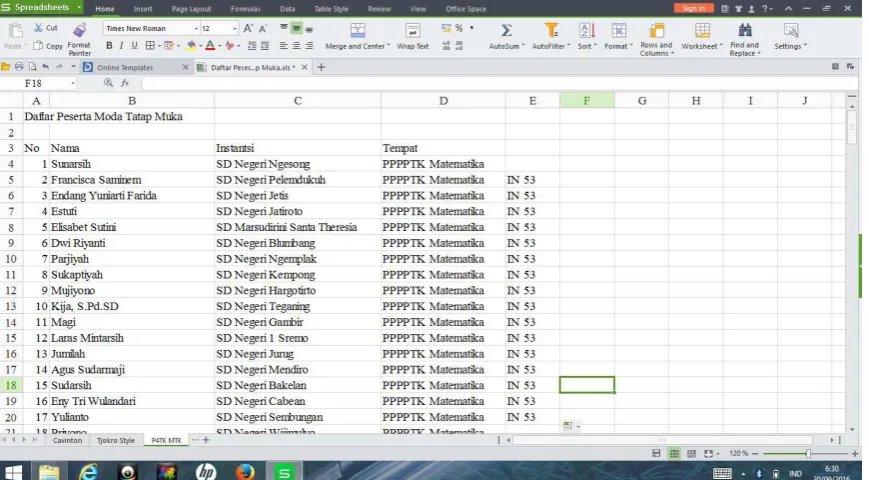The width and height of the screenshot is (869, 480).
Task: Apply percent style to the cell
Action: pos(459,28)
